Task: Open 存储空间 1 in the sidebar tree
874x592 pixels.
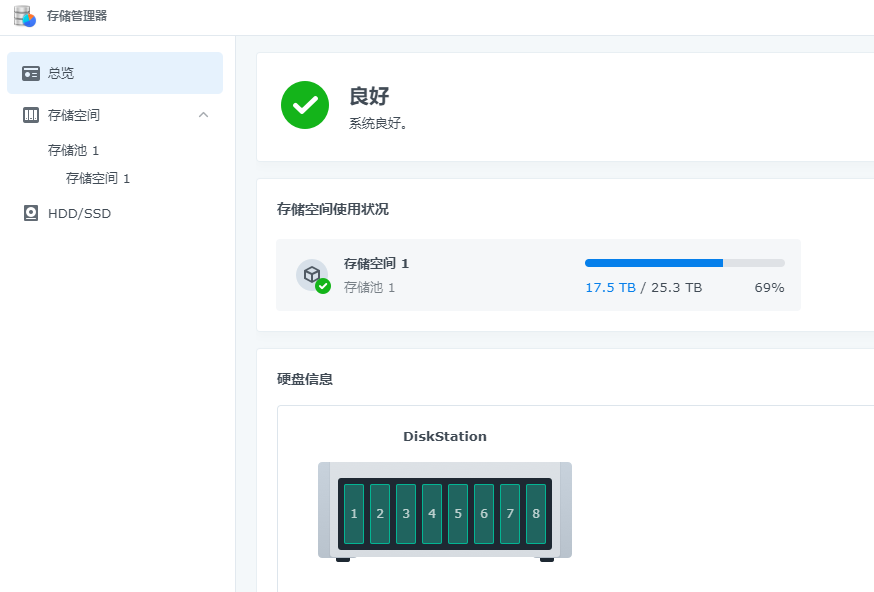Action: [98, 178]
